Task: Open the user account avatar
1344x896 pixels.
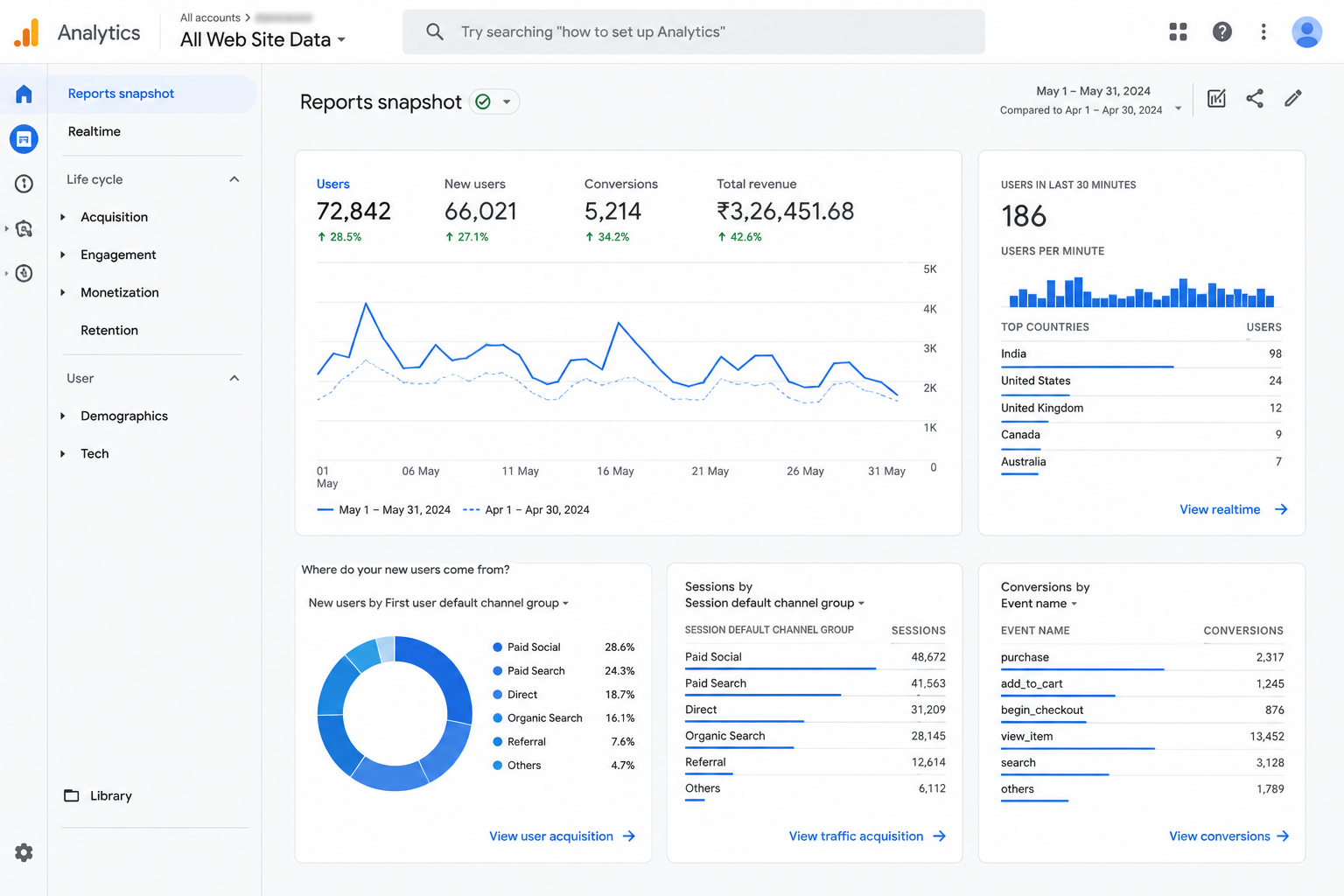Action: (x=1306, y=31)
